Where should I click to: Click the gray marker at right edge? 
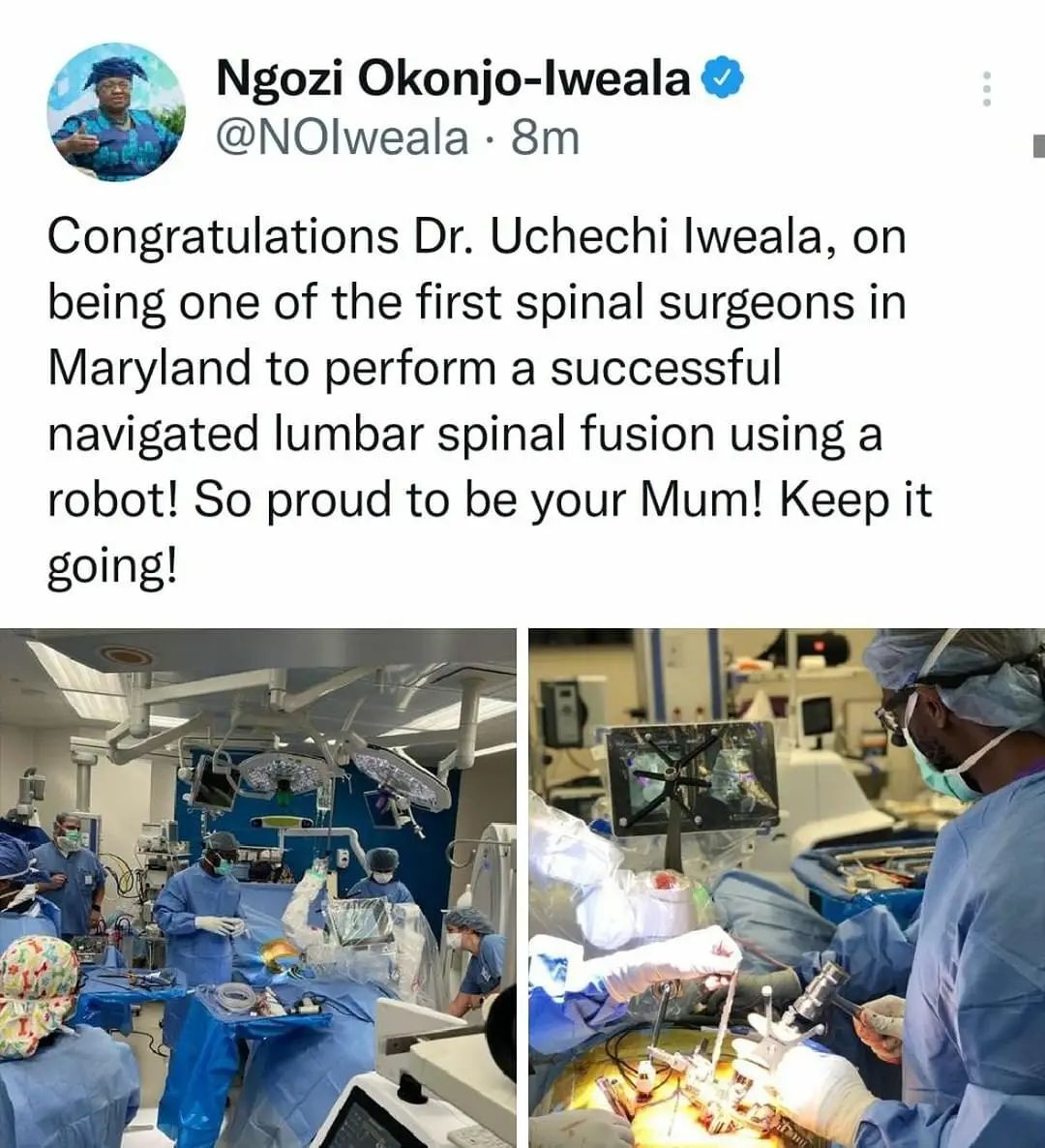point(1038,147)
